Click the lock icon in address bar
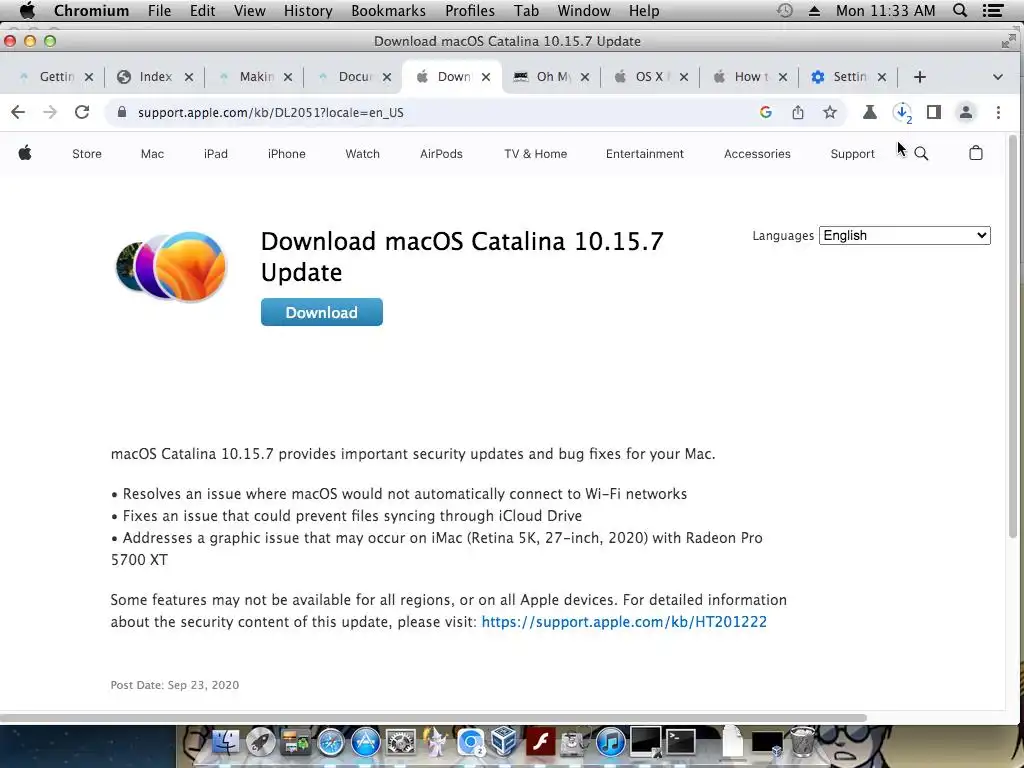 [121, 112]
